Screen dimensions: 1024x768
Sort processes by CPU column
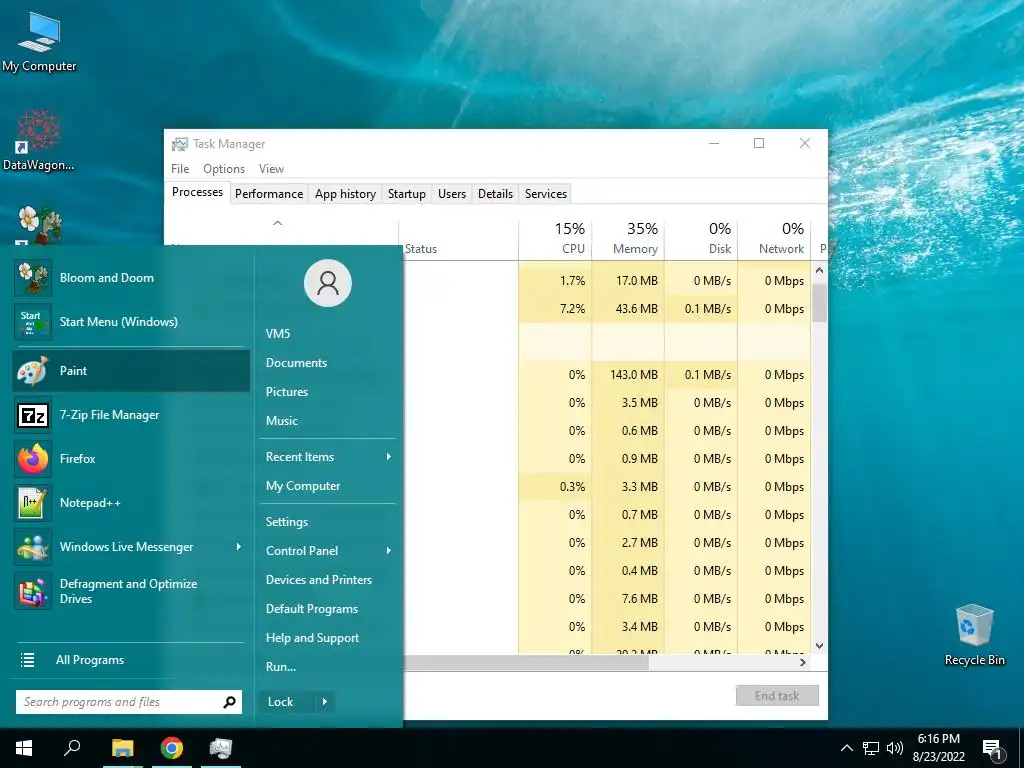pos(555,239)
